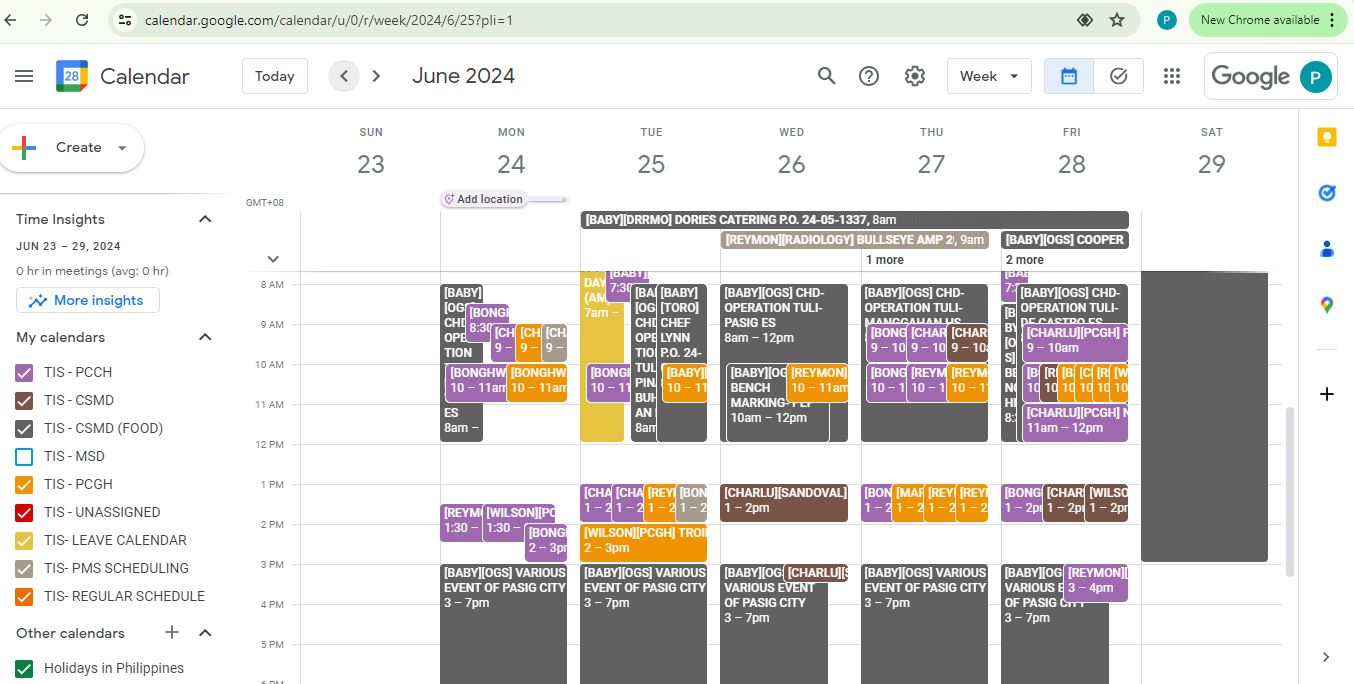Bookmark this tab star icon
Image resolution: width=1354 pixels, height=684 pixels.
coord(1117,20)
